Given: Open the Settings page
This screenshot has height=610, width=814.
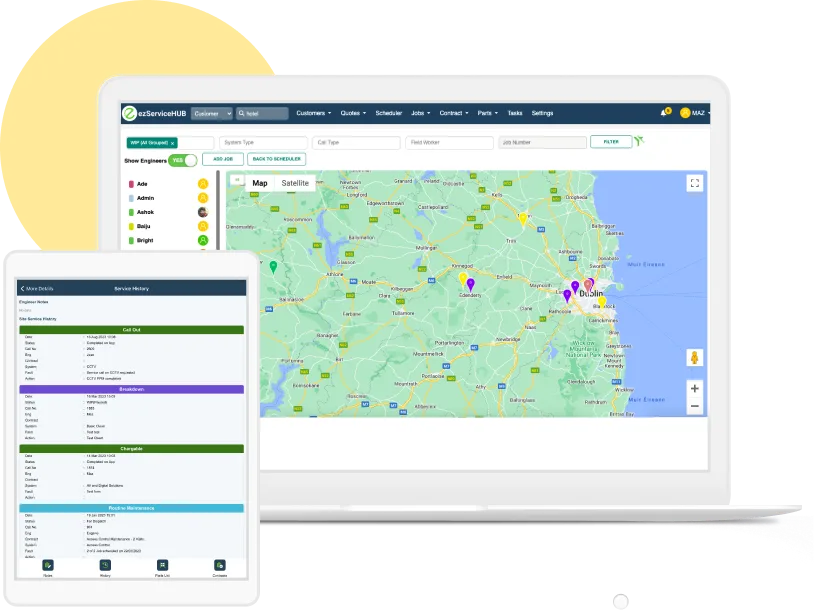Looking at the screenshot, I should tap(542, 113).
